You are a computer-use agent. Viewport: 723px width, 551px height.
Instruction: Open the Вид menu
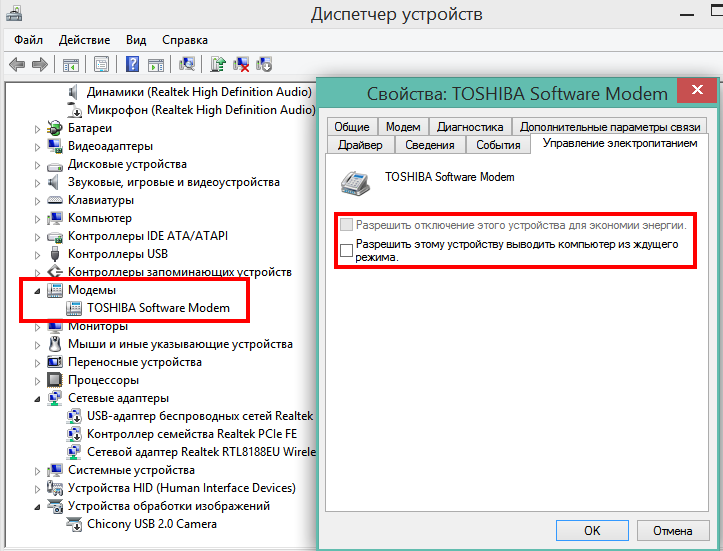[136, 40]
